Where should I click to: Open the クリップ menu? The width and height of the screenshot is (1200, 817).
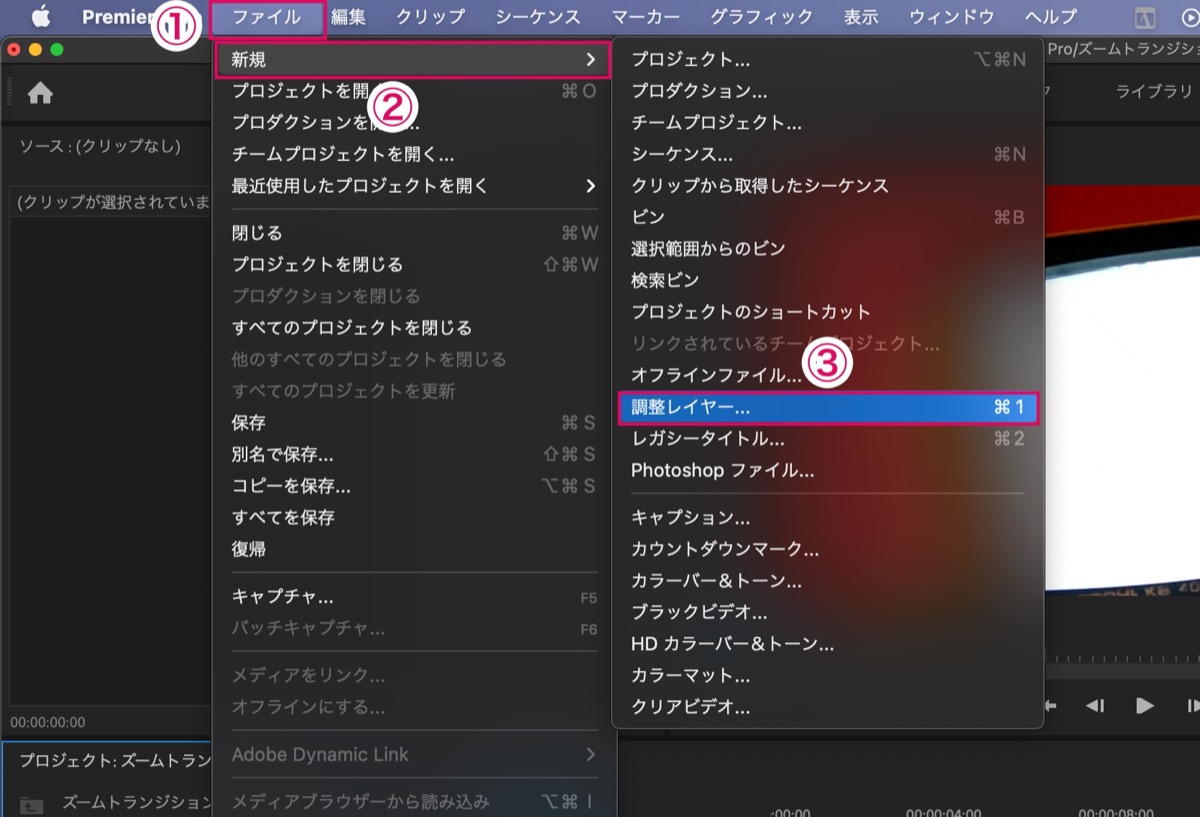tap(431, 17)
